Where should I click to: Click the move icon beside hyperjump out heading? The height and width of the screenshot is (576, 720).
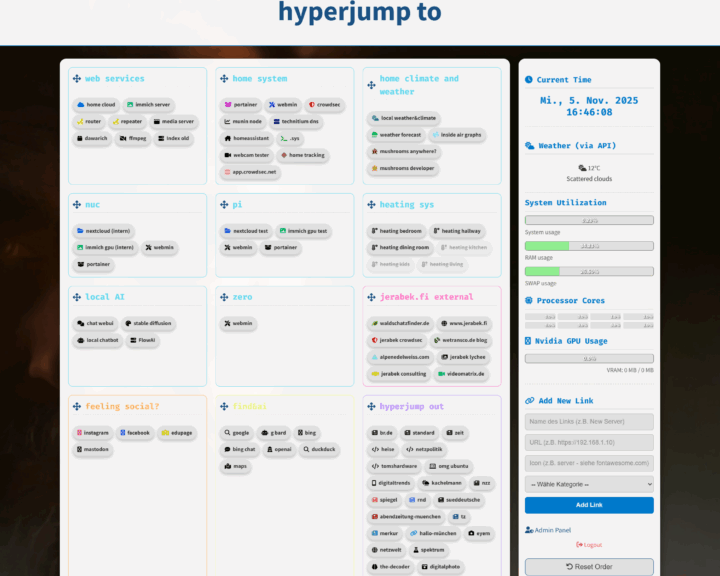click(371, 407)
